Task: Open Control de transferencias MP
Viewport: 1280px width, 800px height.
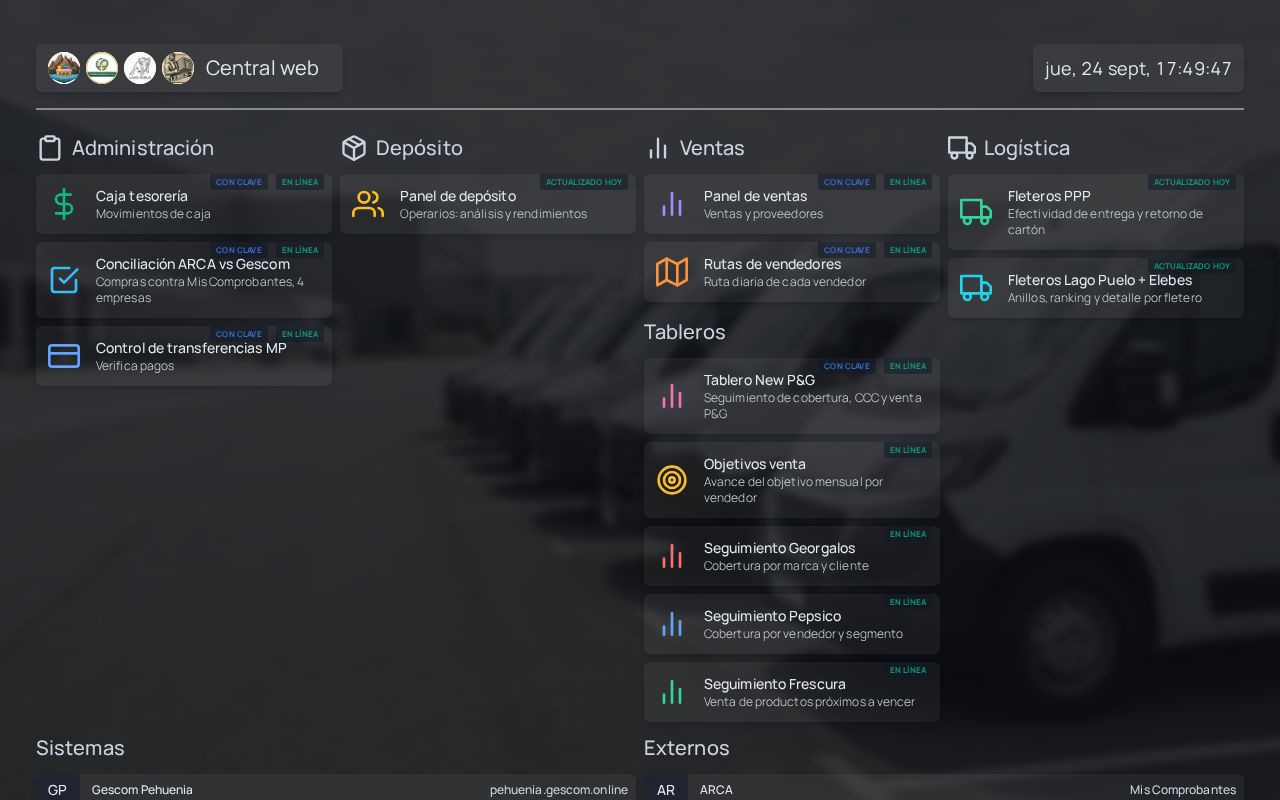Action: coord(184,356)
